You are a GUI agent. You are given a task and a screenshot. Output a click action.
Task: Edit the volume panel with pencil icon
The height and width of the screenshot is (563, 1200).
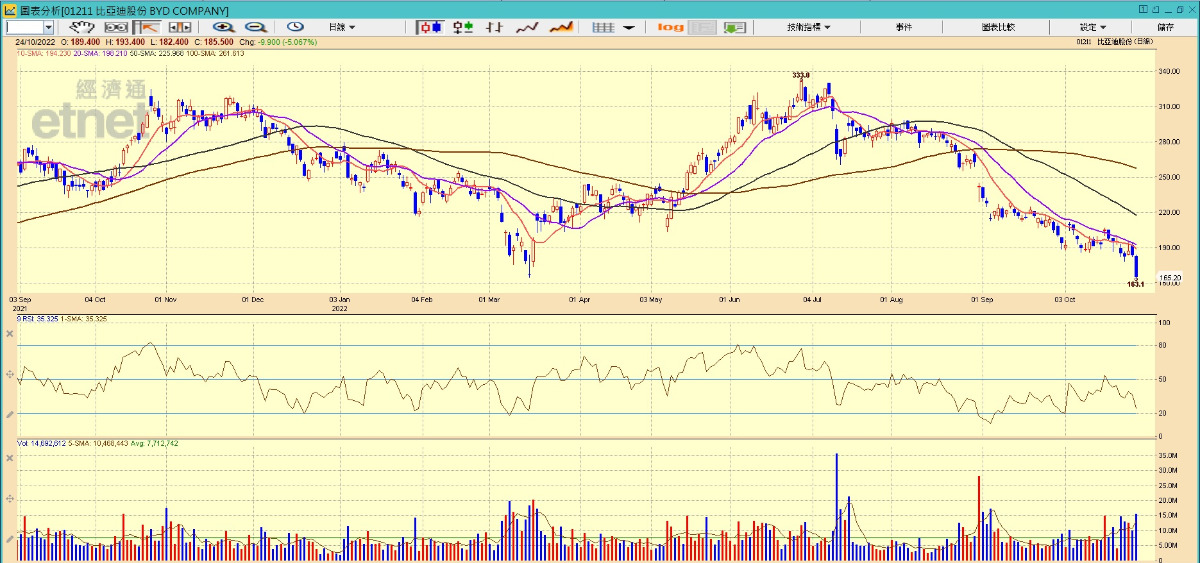click(x=10, y=538)
